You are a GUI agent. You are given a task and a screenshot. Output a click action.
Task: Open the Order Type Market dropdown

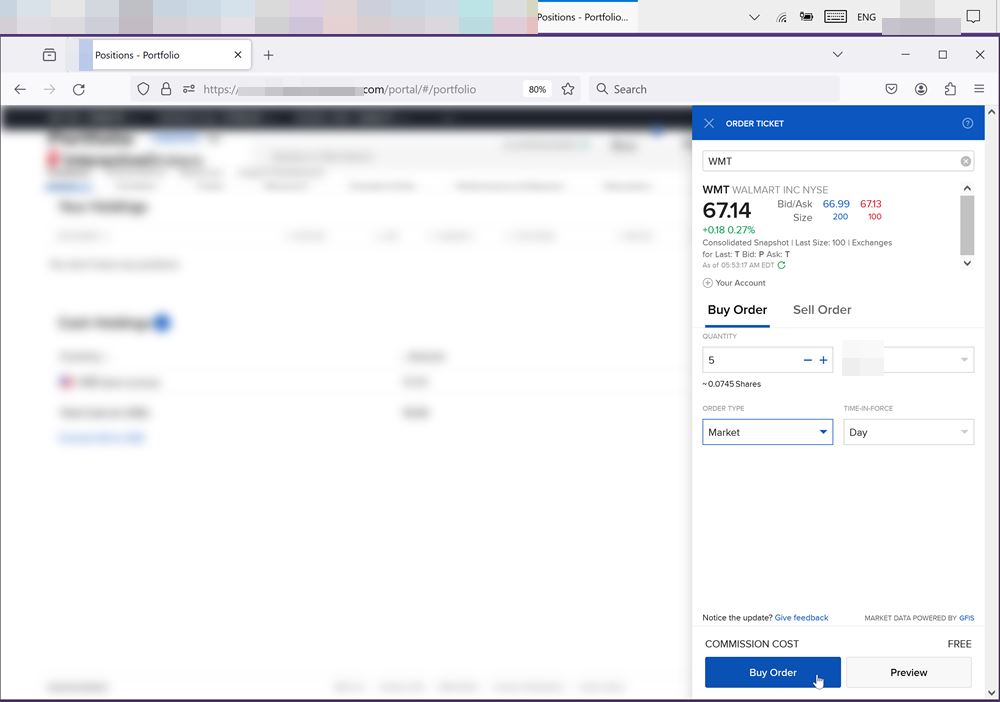(x=767, y=432)
